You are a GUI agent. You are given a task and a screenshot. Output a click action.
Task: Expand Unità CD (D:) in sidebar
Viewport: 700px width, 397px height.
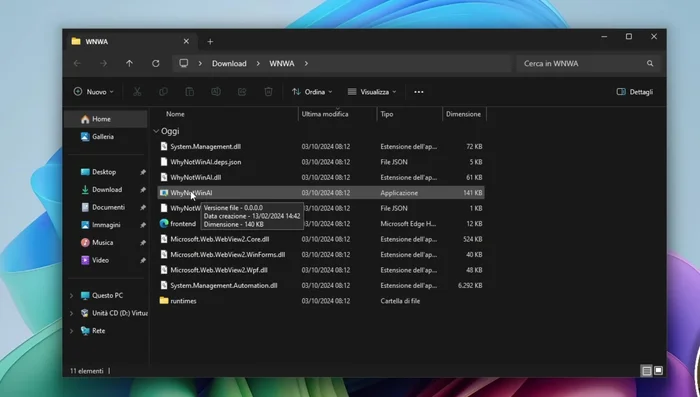[x=71, y=313]
